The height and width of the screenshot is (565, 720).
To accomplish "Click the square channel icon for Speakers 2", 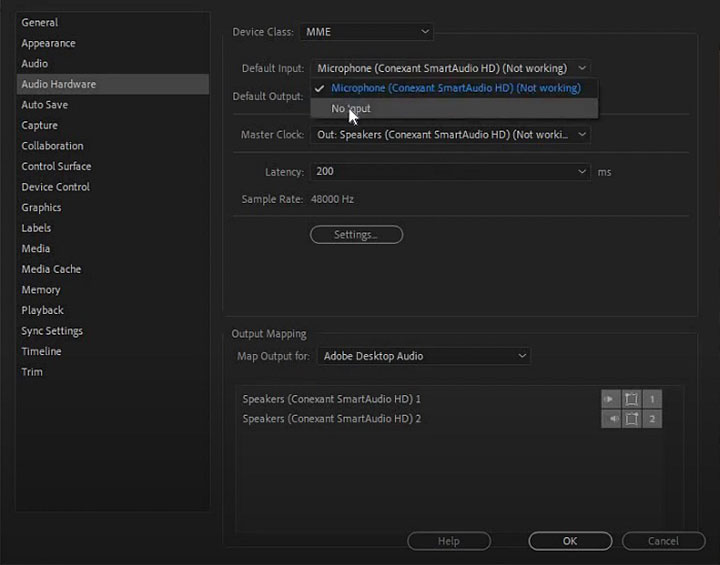I will (x=631, y=419).
